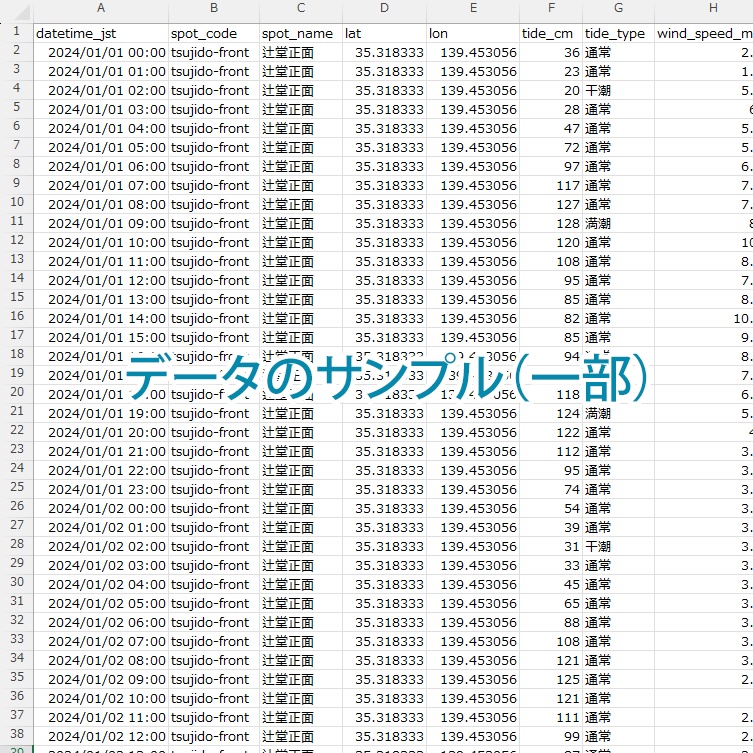The height and width of the screenshot is (753, 753).
Task: Select cell 2024/01/01 09:00
Action: click(101, 223)
